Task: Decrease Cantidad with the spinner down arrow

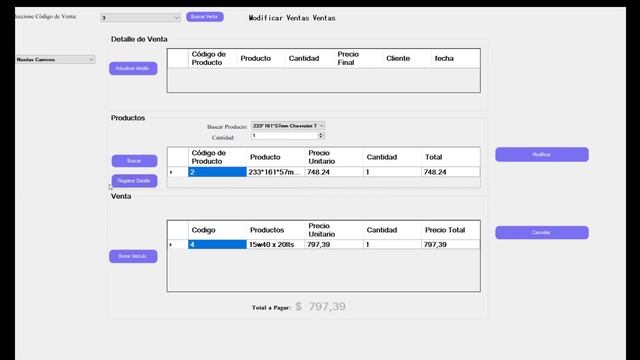Action: 321,138
